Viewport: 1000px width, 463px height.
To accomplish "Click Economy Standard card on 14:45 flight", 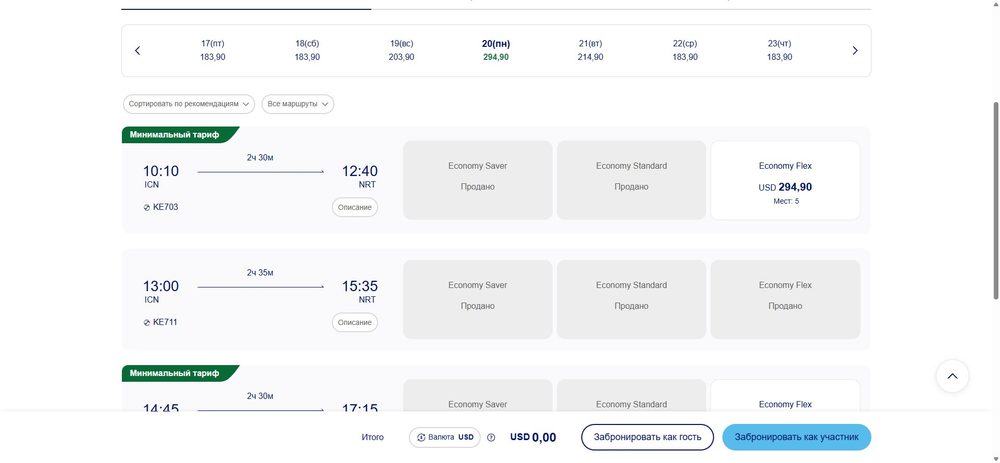I will pyautogui.click(x=631, y=395).
